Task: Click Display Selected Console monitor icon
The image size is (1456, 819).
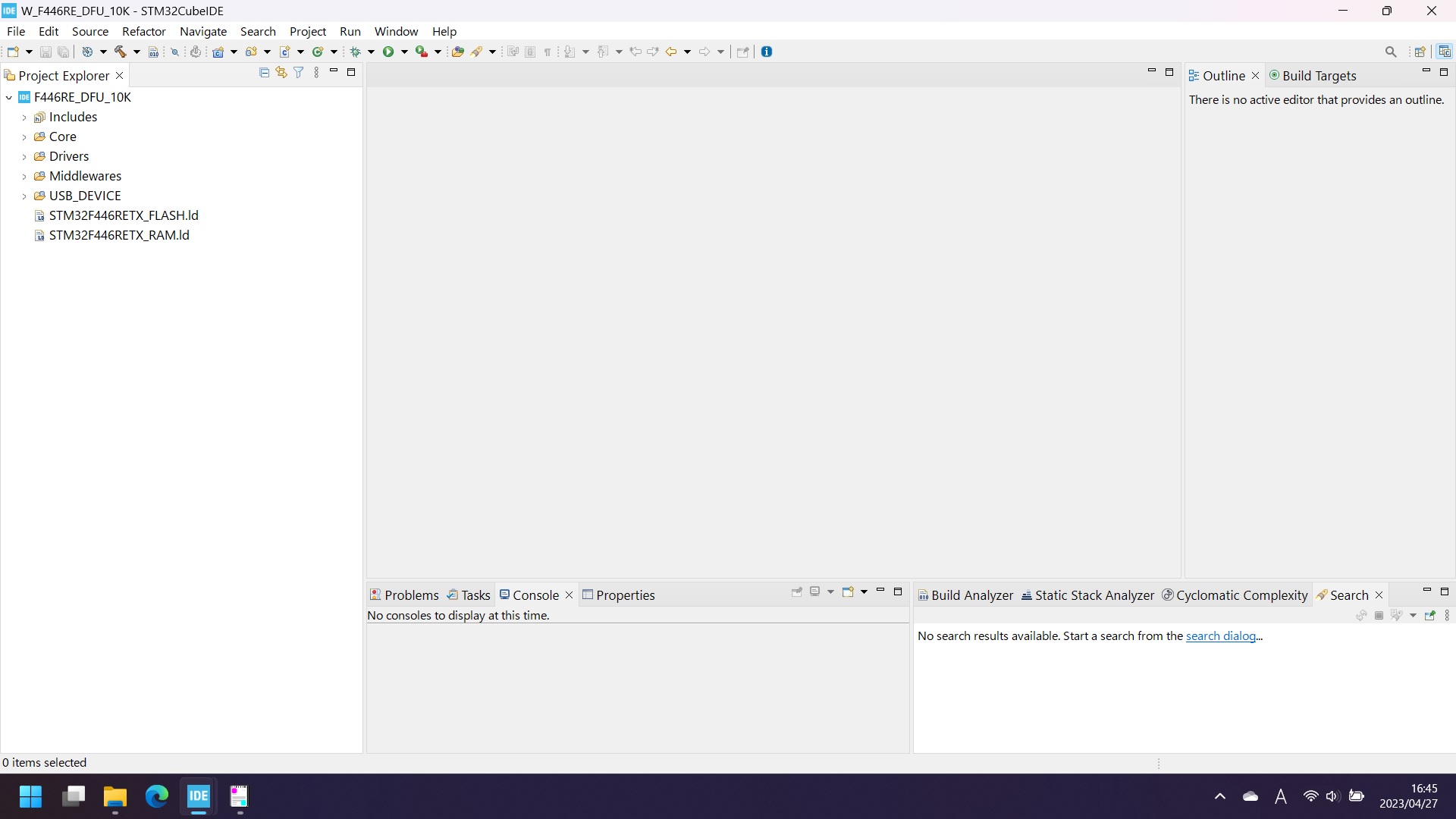Action: pos(815,592)
